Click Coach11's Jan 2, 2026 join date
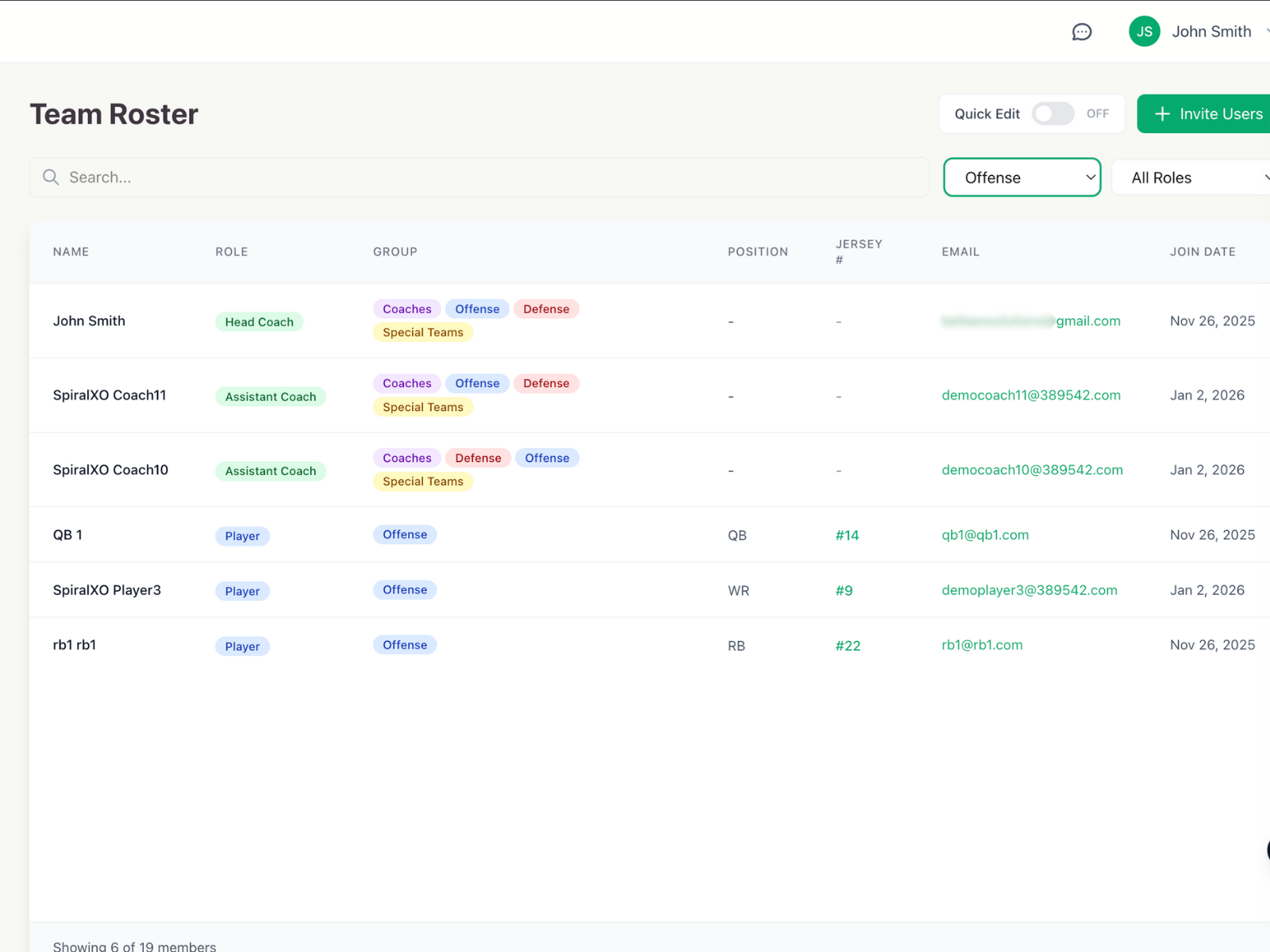The width and height of the screenshot is (1270, 952). (x=1206, y=395)
